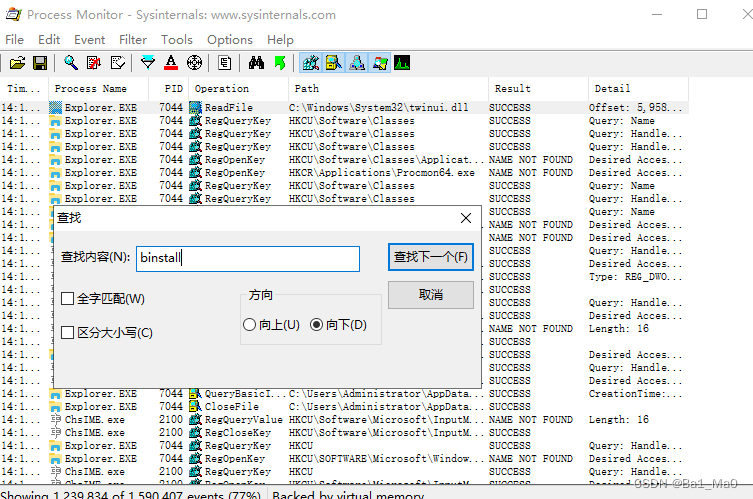Viewport: 753px width, 499px height.
Task: Open the Event menu
Action: tap(89, 39)
